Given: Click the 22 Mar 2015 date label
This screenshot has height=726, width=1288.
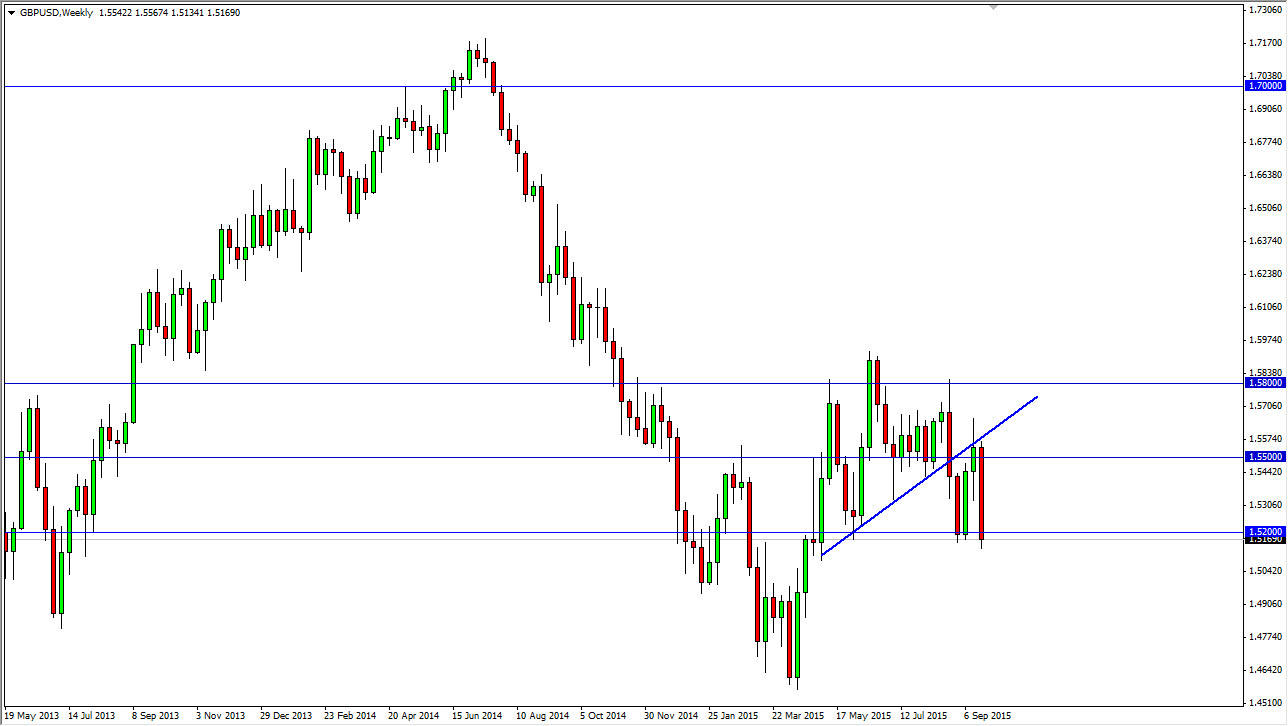Looking at the screenshot, I should point(798,716).
